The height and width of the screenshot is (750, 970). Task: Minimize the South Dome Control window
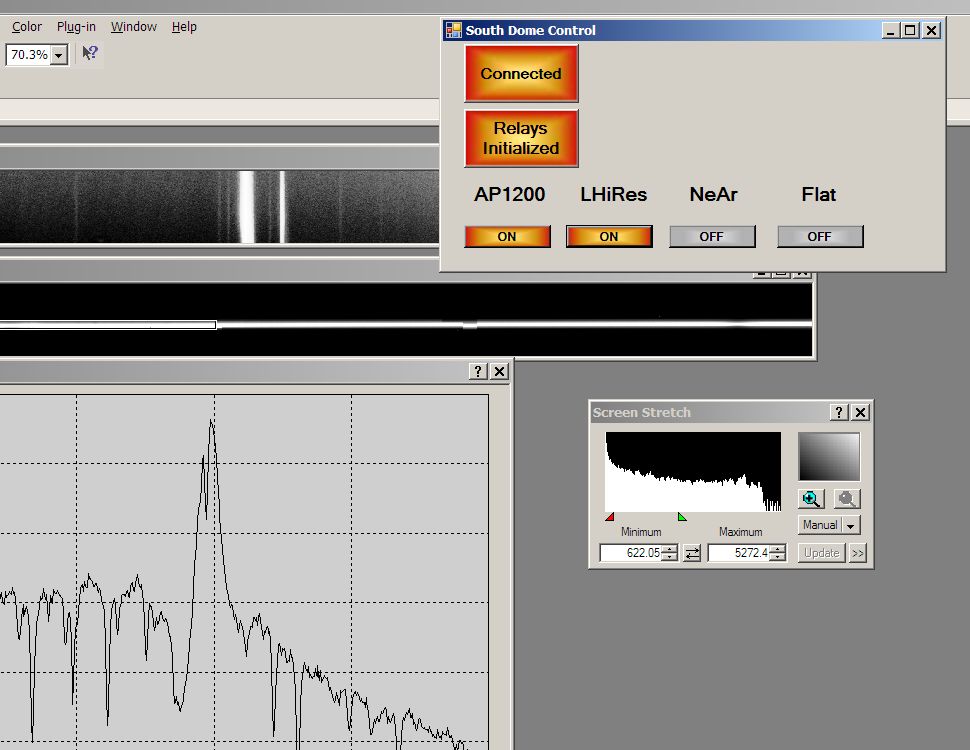pyautogui.click(x=890, y=30)
